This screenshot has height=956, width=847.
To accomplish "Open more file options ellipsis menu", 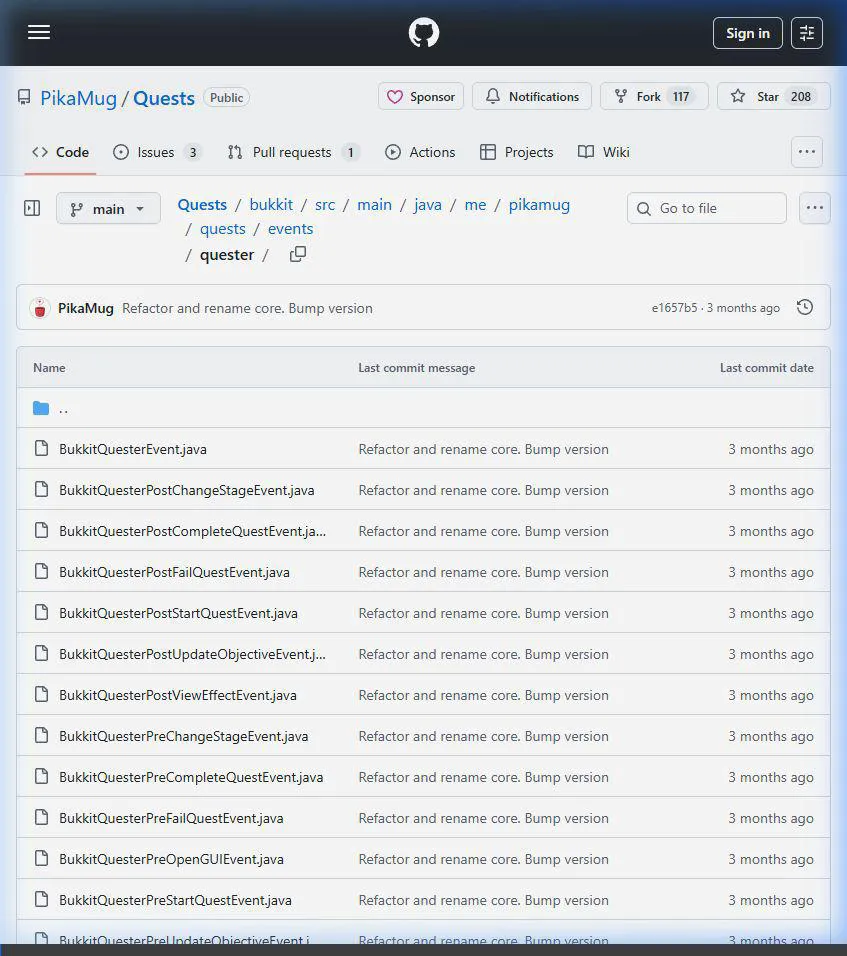I will [815, 209].
